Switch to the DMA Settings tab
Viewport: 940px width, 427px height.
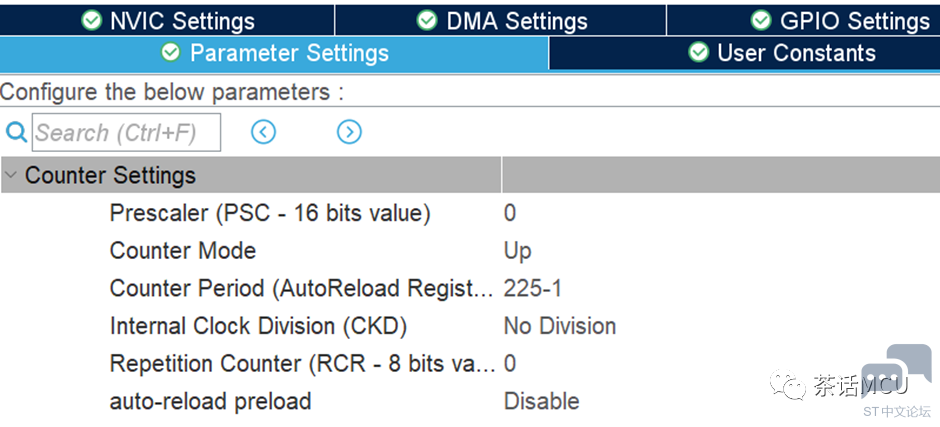click(501, 20)
